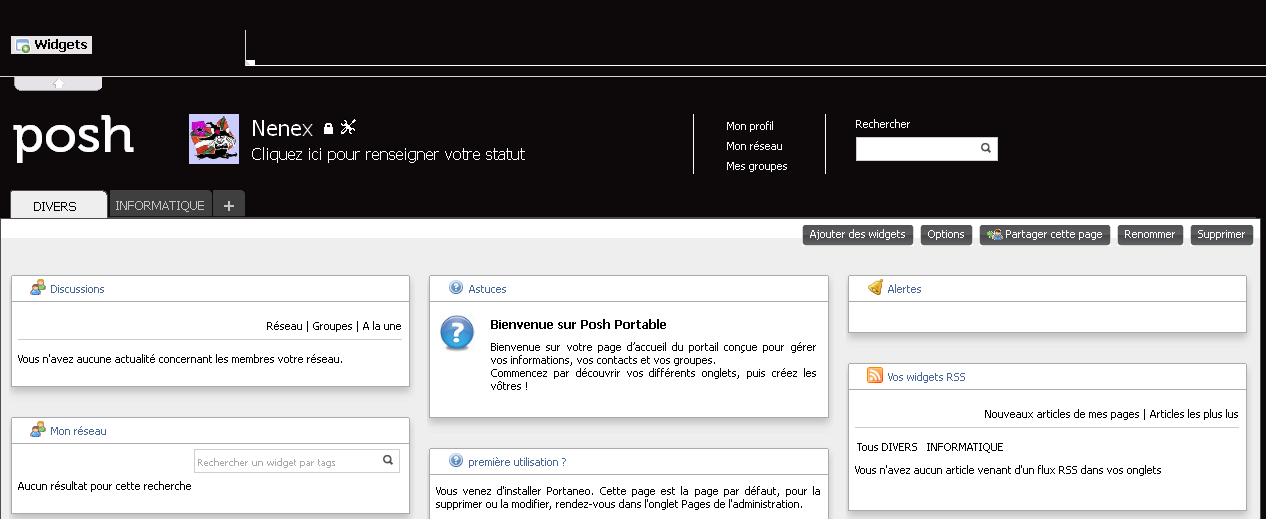Click the Astuces widget help icon
The width and height of the screenshot is (1266, 519).
coord(456,288)
